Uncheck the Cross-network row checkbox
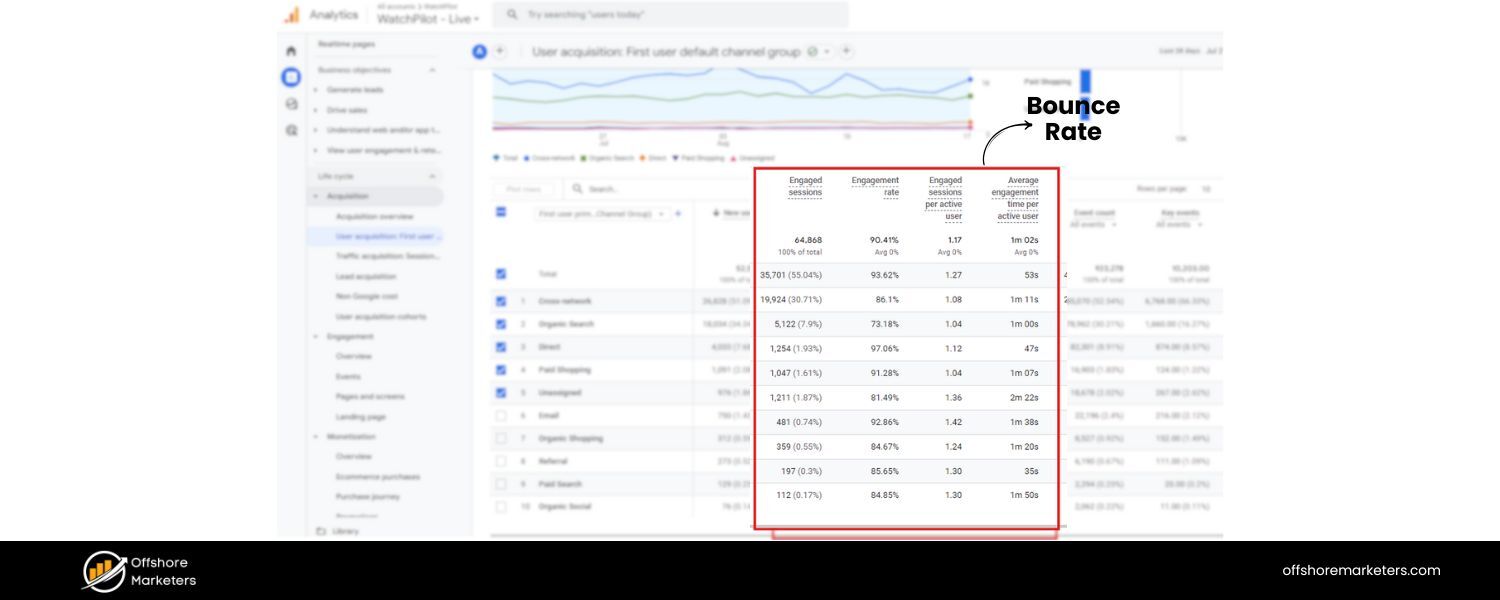This screenshot has height=600, width=1500. click(502, 300)
